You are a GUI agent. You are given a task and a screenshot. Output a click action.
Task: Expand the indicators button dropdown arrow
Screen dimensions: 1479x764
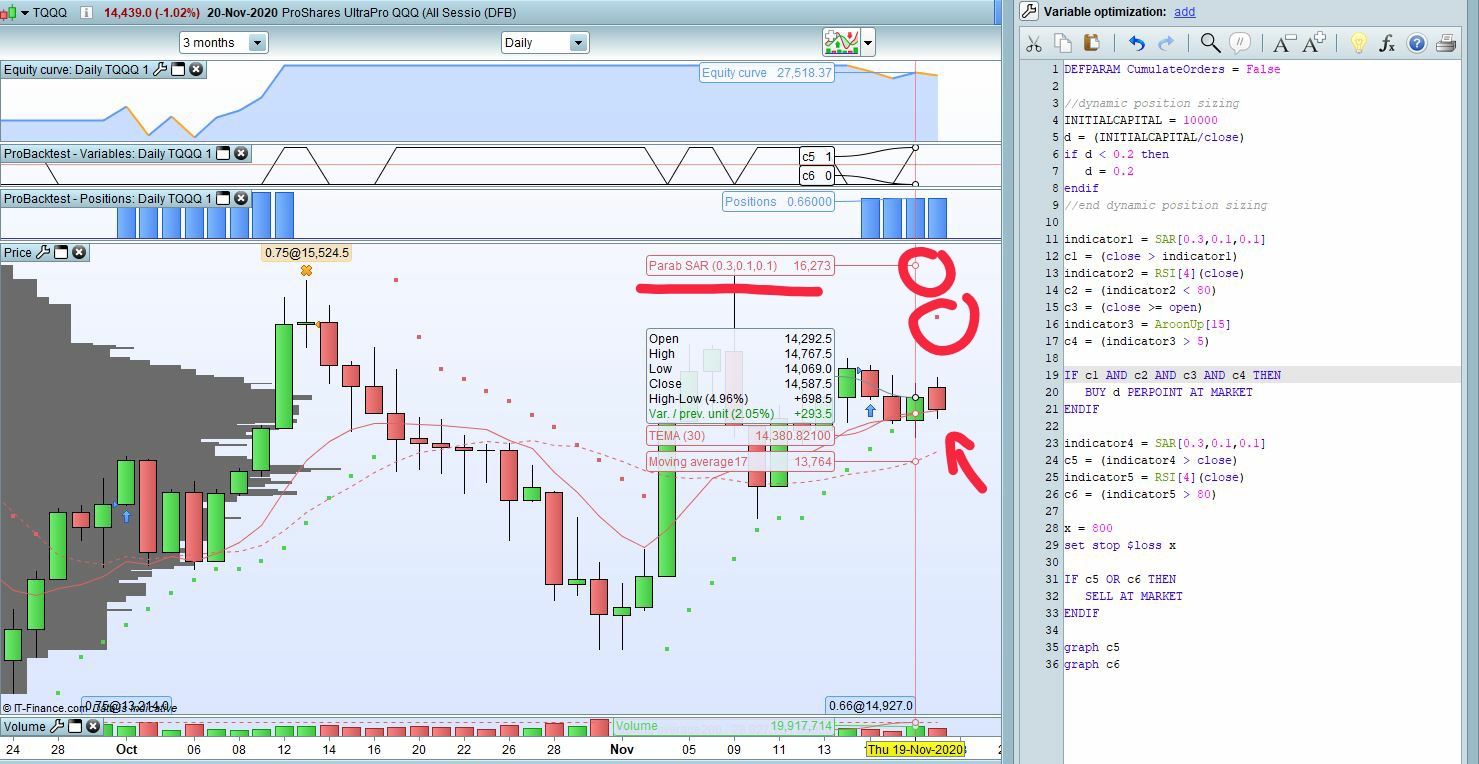click(x=868, y=42)
